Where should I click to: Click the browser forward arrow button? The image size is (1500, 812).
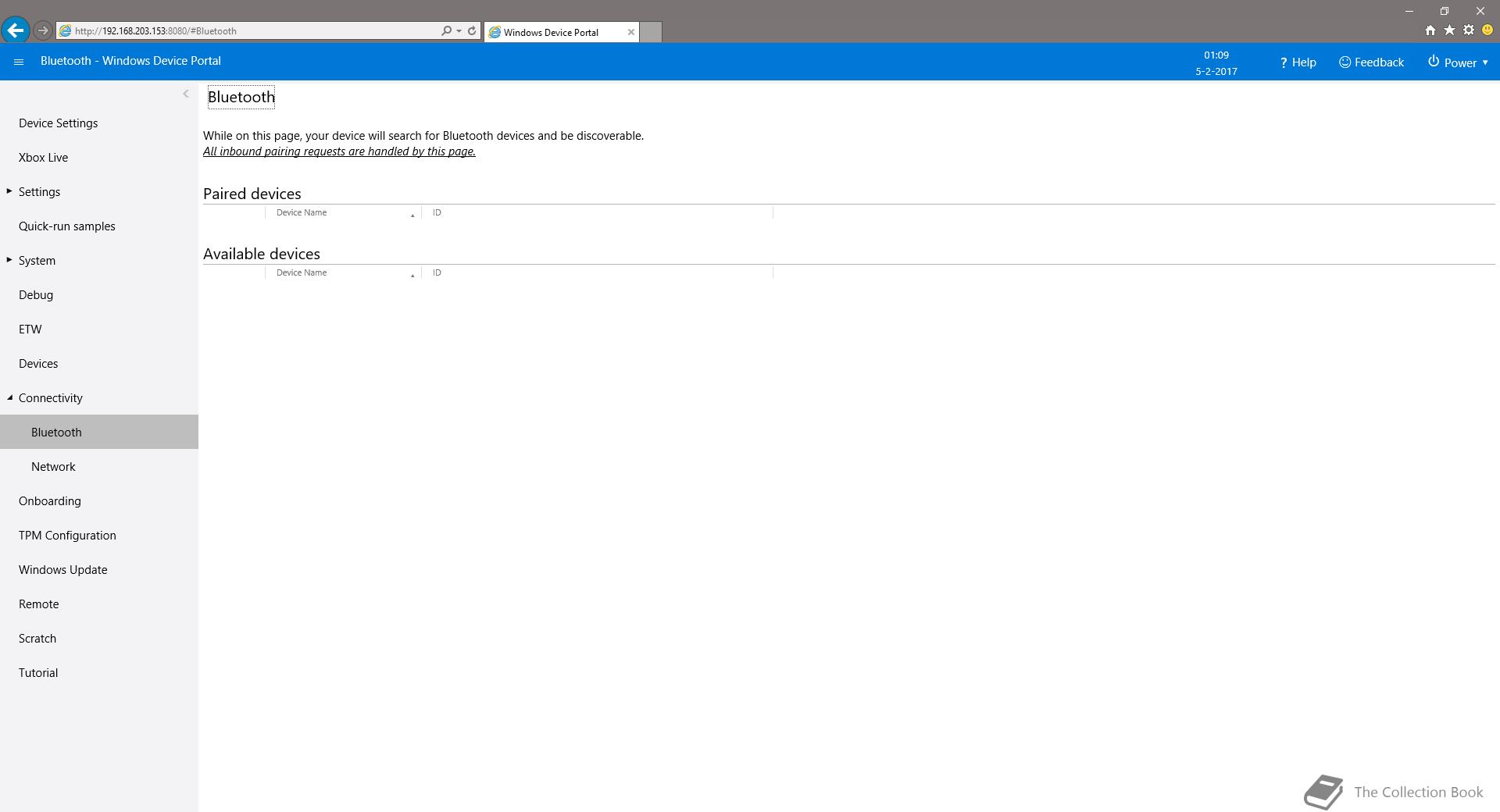click(x=43, y=30)
